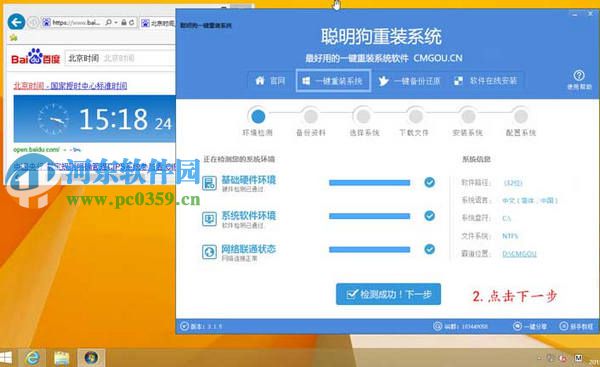
Task: Click the grid icon on 软件在线安装 tab
Action: click(458, 81)
